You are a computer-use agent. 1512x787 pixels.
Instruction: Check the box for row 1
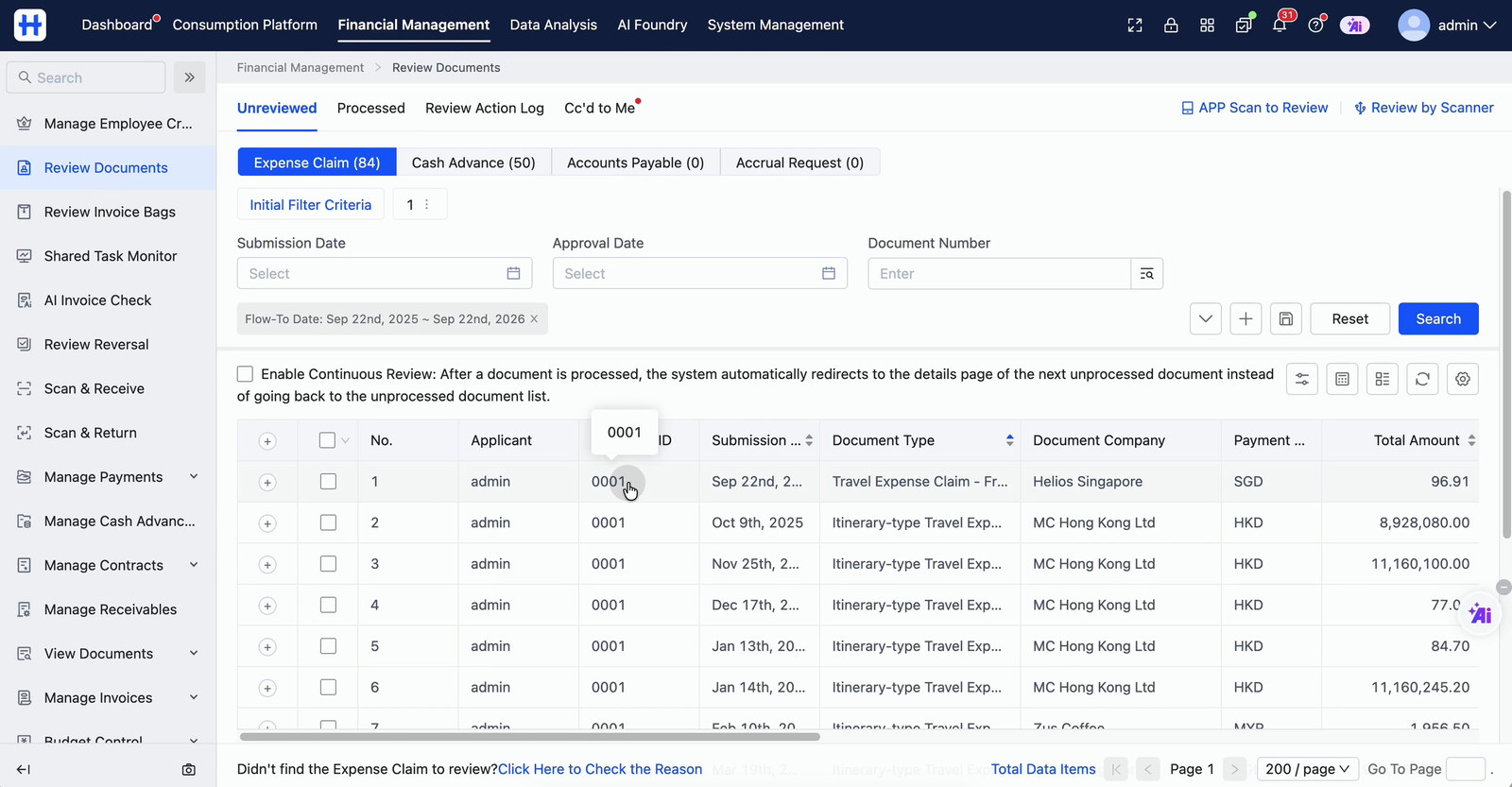point(328,482)
